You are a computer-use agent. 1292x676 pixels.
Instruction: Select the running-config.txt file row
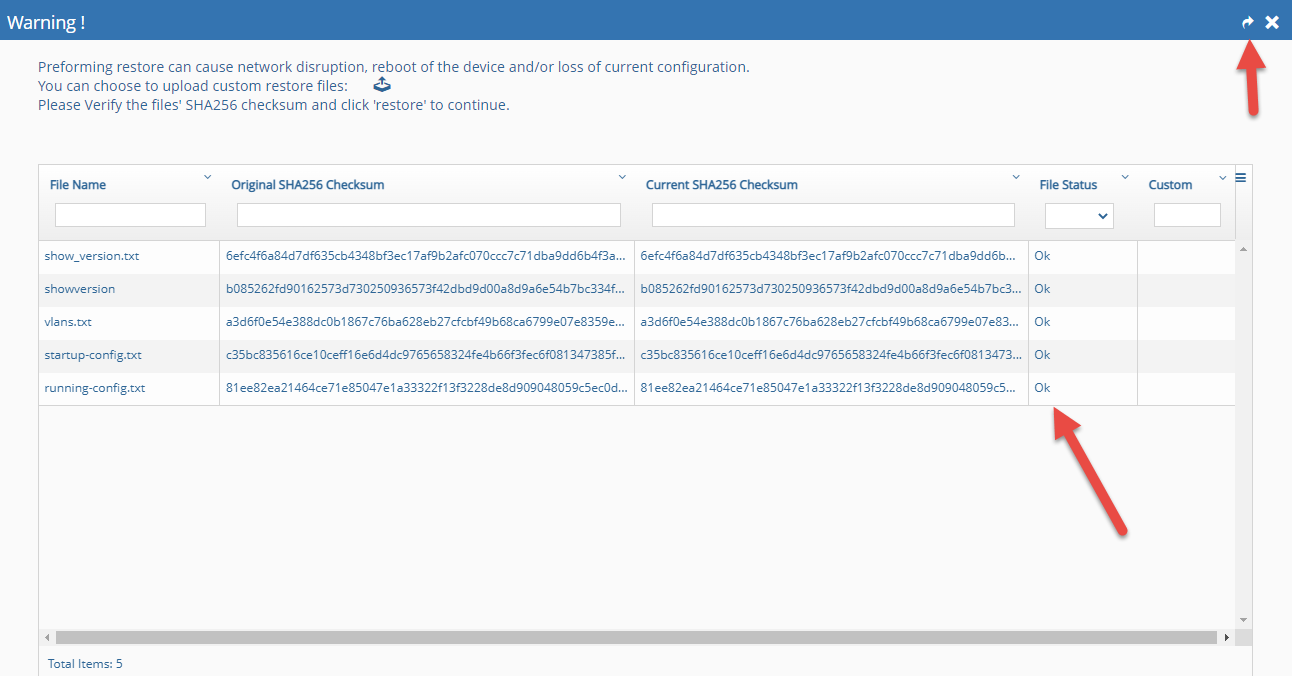point(95,388)
